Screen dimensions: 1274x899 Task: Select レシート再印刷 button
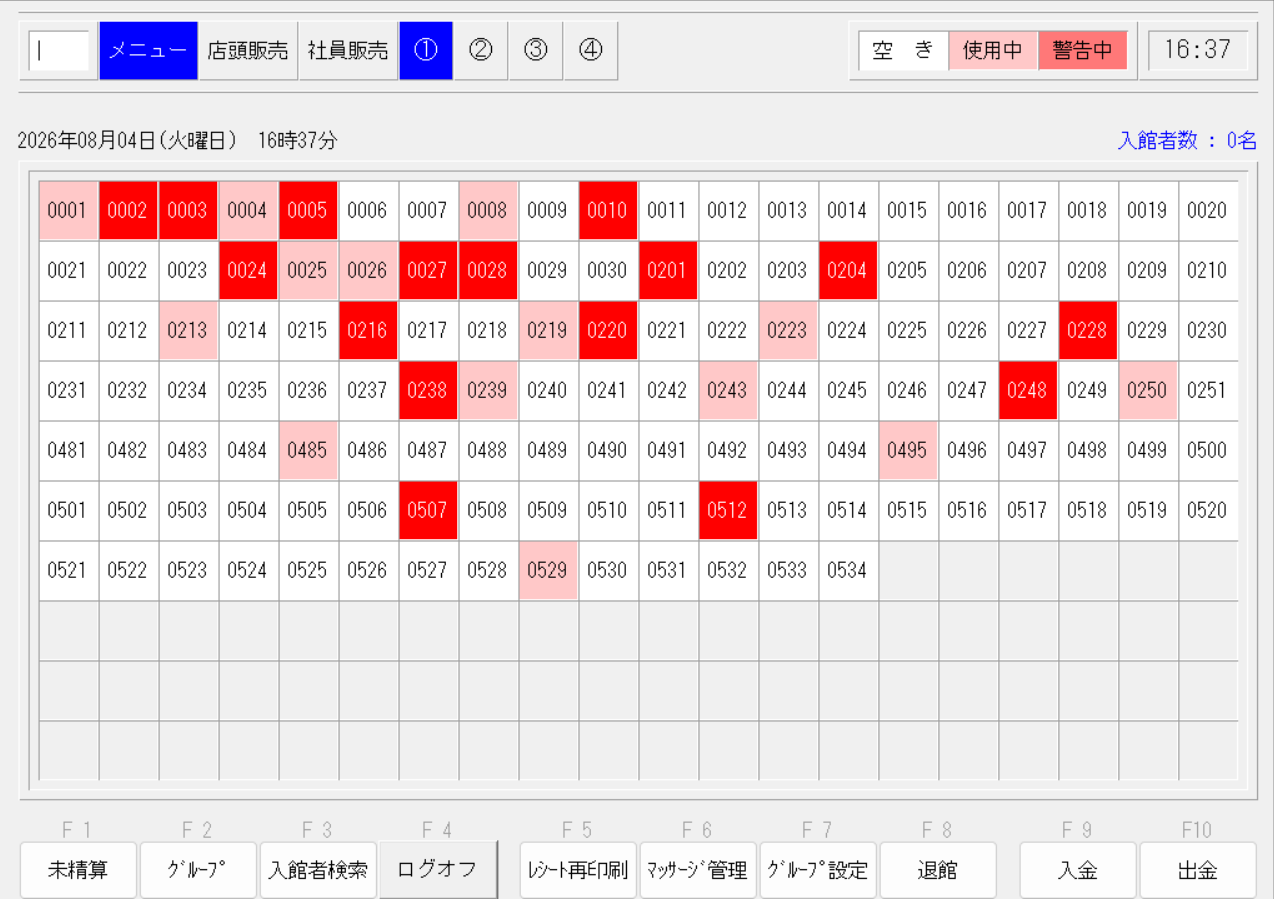pos(578,870)
